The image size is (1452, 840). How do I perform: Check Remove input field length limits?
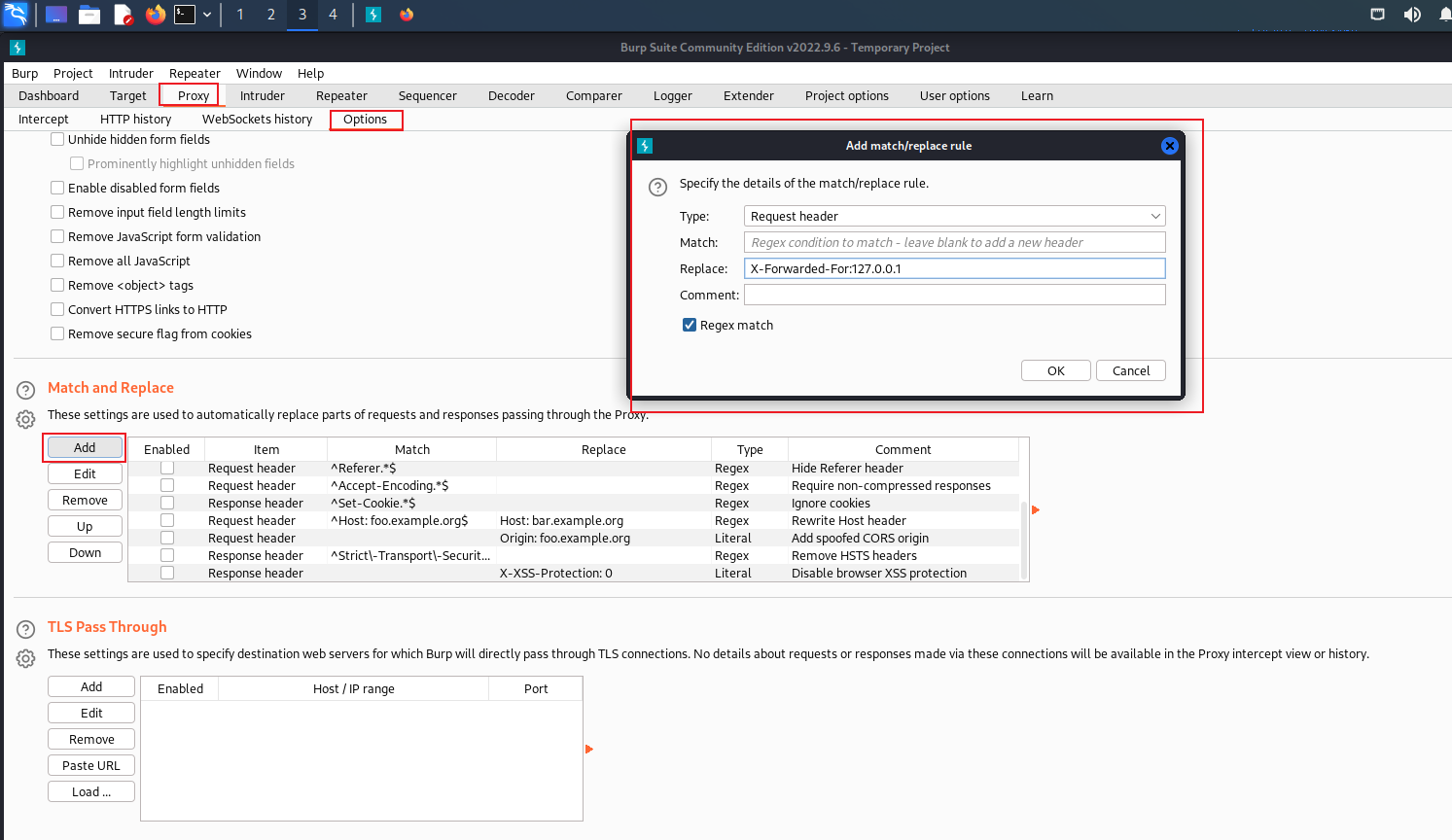57,212
